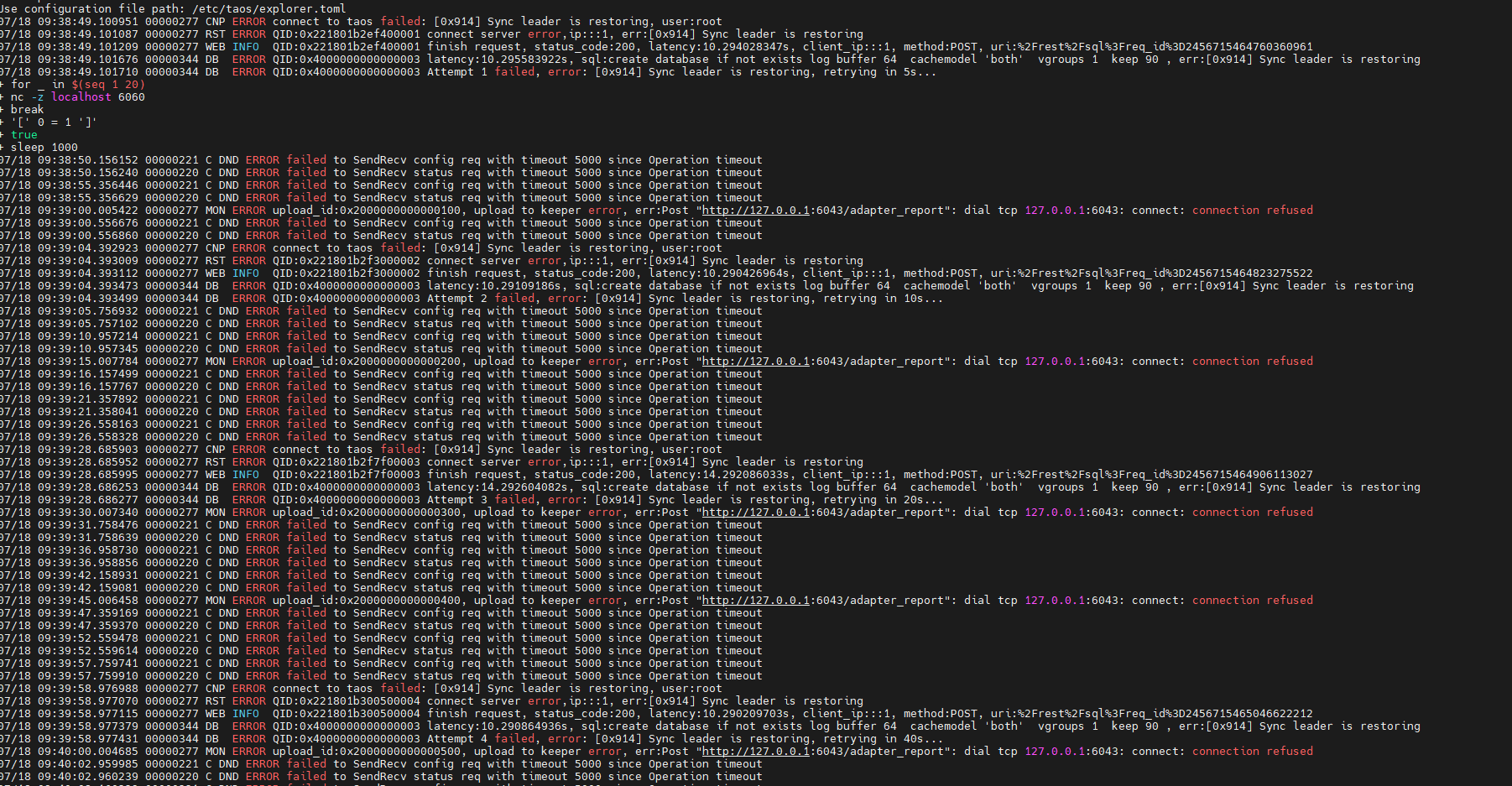Click 'localhost' in the nc -z command
Screen dimensions: 1512x786
tap(81, 97)
